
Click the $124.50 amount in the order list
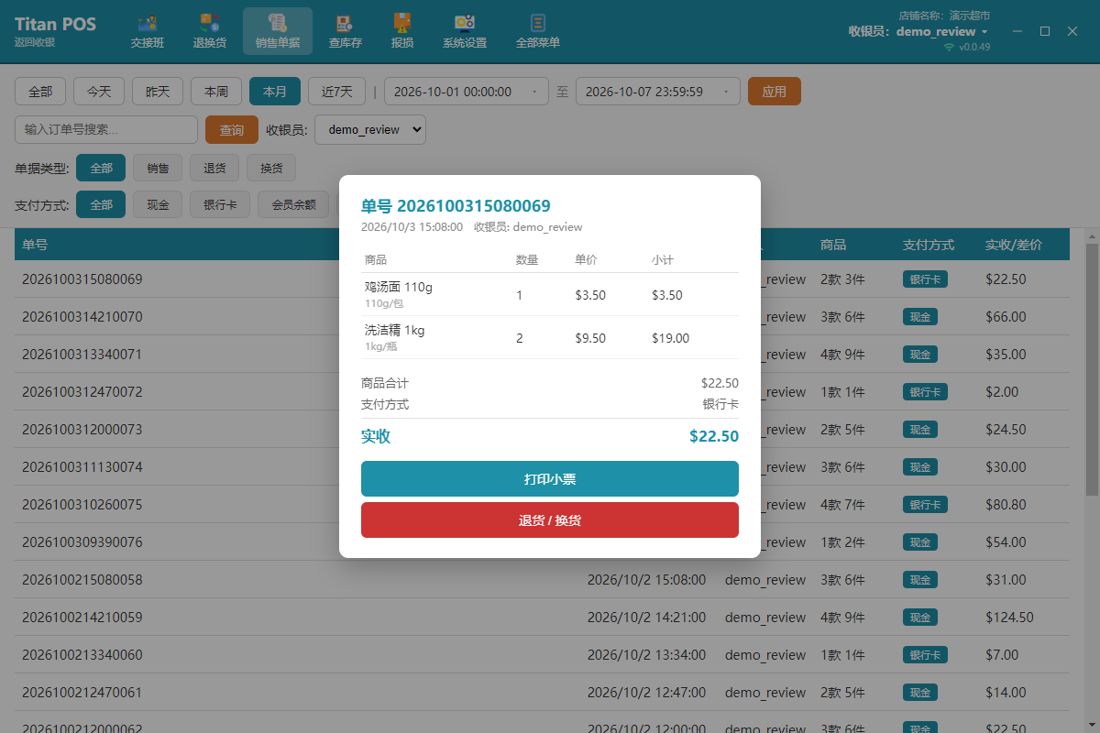(x=1010, y=617)
